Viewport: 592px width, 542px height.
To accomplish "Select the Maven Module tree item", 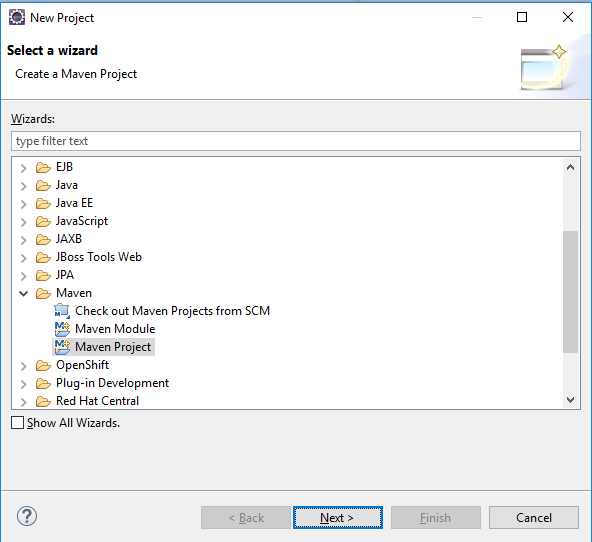I will coord(115,329).
